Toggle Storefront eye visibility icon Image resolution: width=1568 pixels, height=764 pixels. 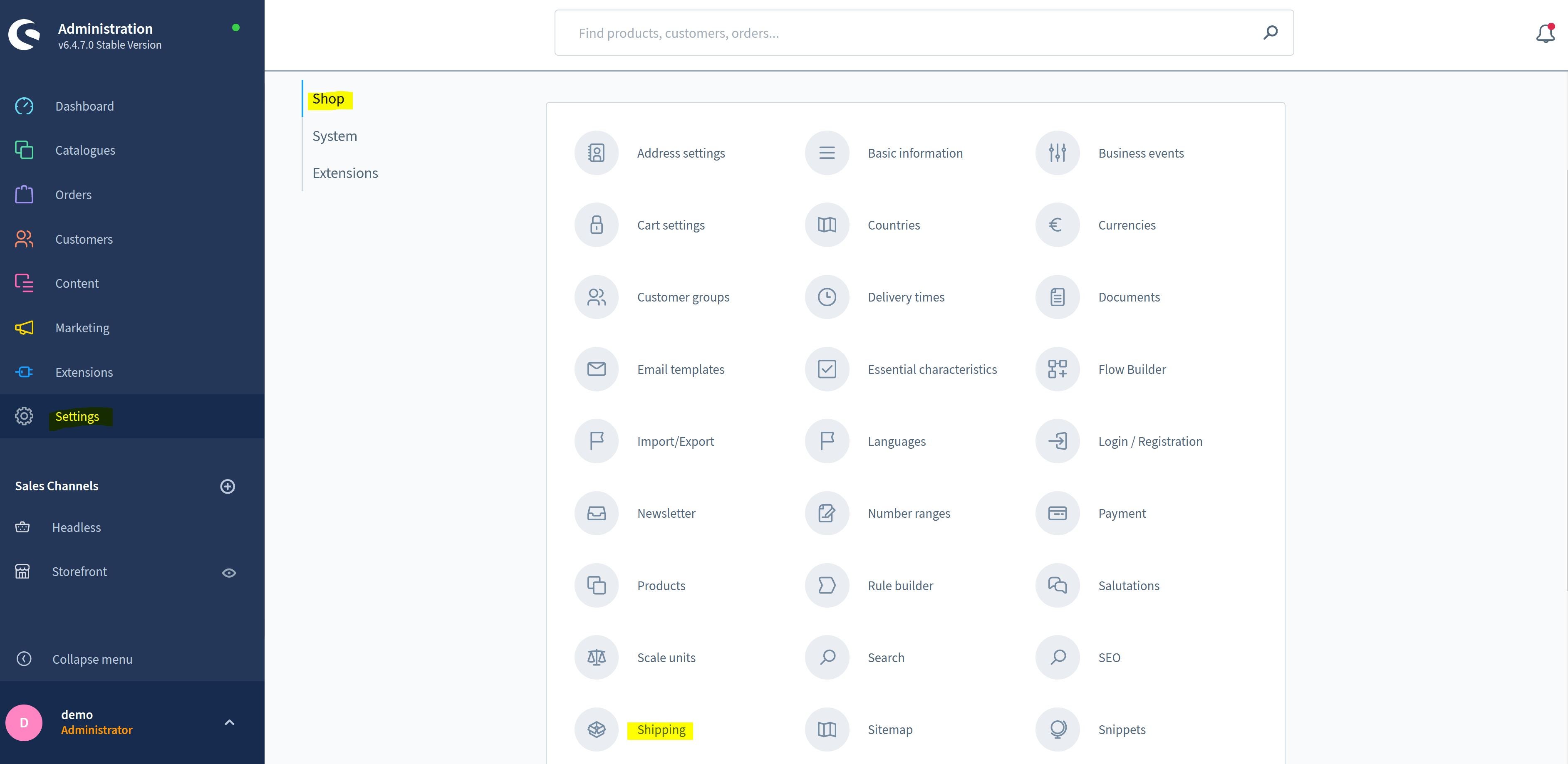tap(229, 572)
